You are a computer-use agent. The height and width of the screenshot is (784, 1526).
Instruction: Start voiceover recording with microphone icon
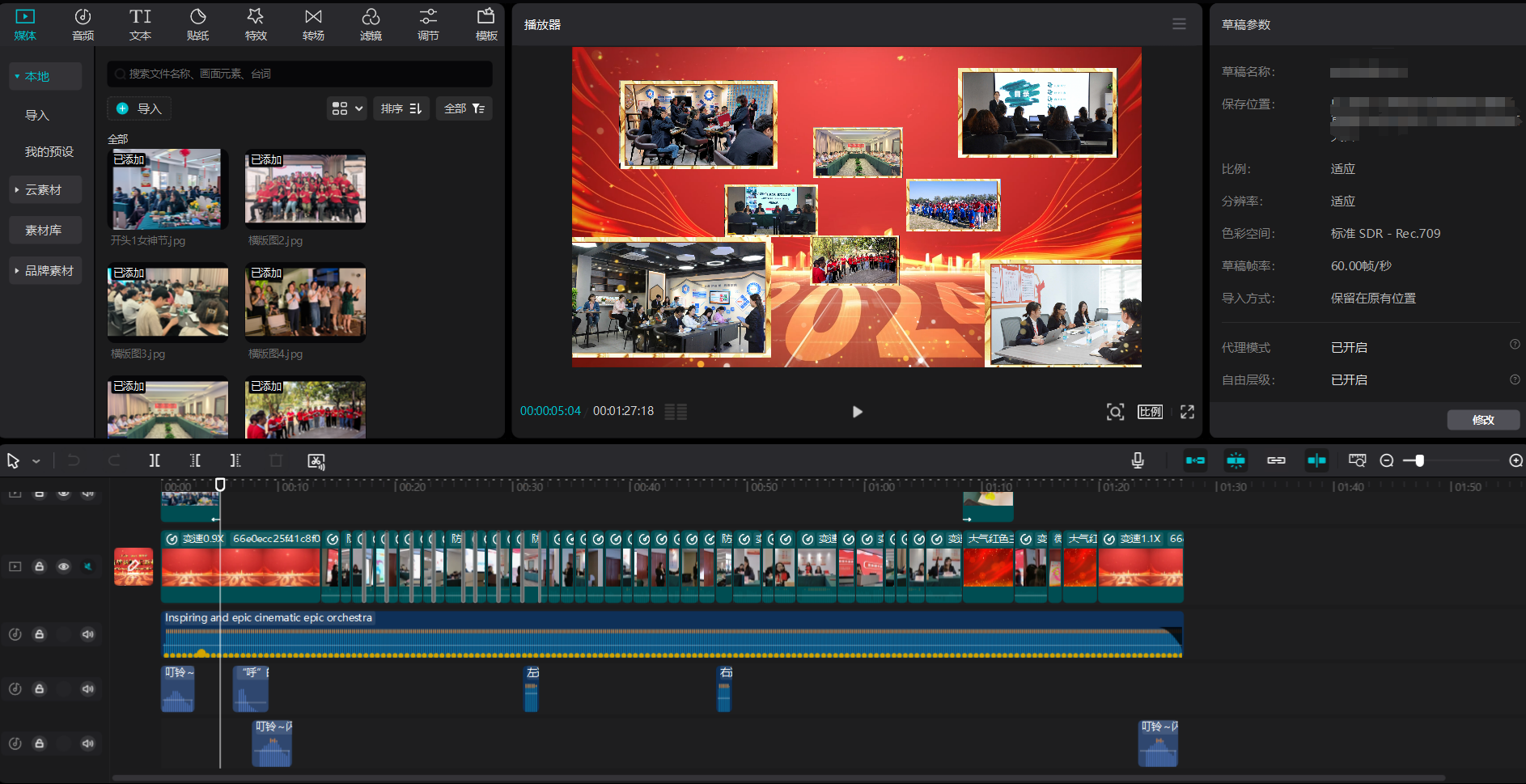click(1138, 460)
